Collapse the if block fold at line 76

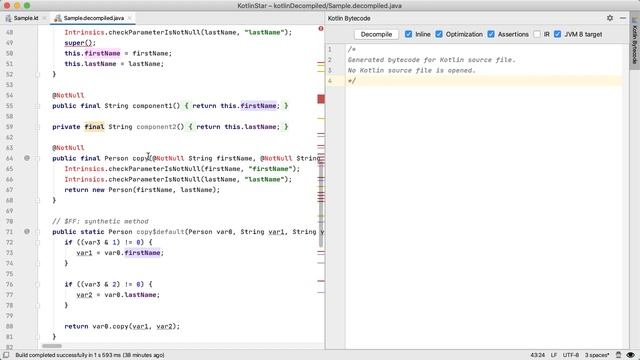coord(38,284)
